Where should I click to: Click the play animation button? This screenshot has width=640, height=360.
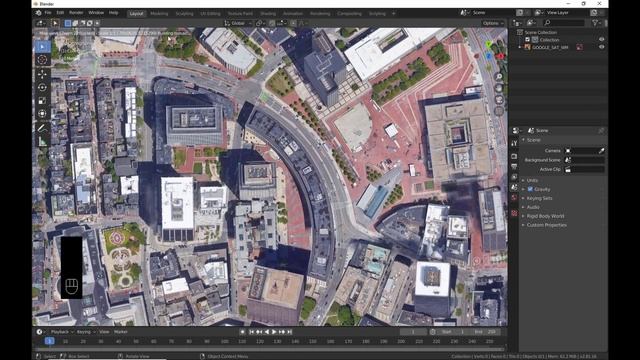(274, 332)
